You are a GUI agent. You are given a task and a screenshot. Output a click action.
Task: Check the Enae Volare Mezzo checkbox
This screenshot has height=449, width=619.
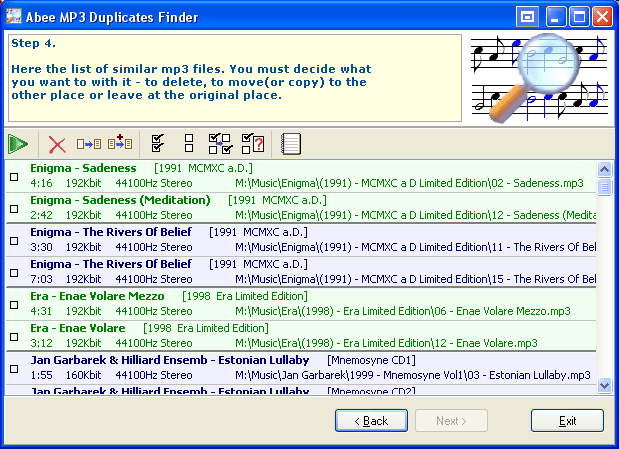click(14, 304)
